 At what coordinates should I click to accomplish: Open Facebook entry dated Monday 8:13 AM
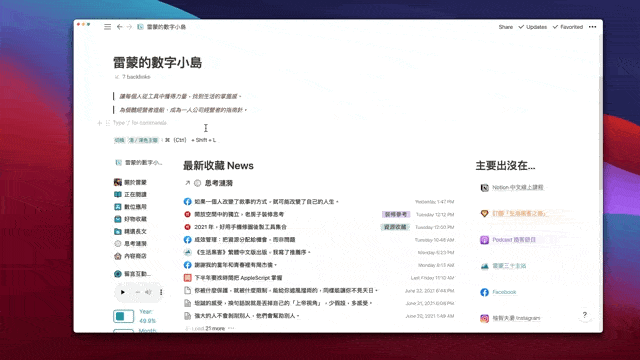318,265
